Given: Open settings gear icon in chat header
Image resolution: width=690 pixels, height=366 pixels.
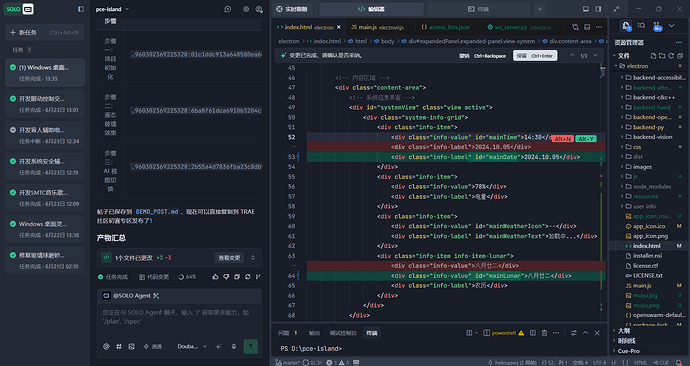Looking at the screenshot, I should pos(246,9).
